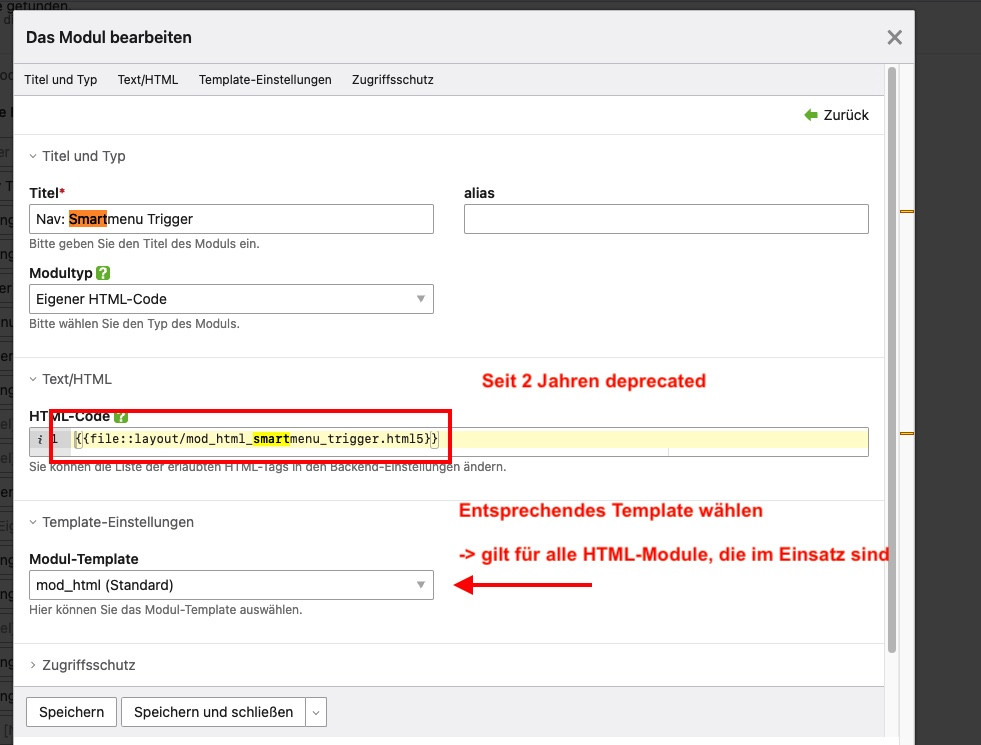Viewport: 981px width, 745px height.
Task: Click into the alias input field
Action: [666, 219]
